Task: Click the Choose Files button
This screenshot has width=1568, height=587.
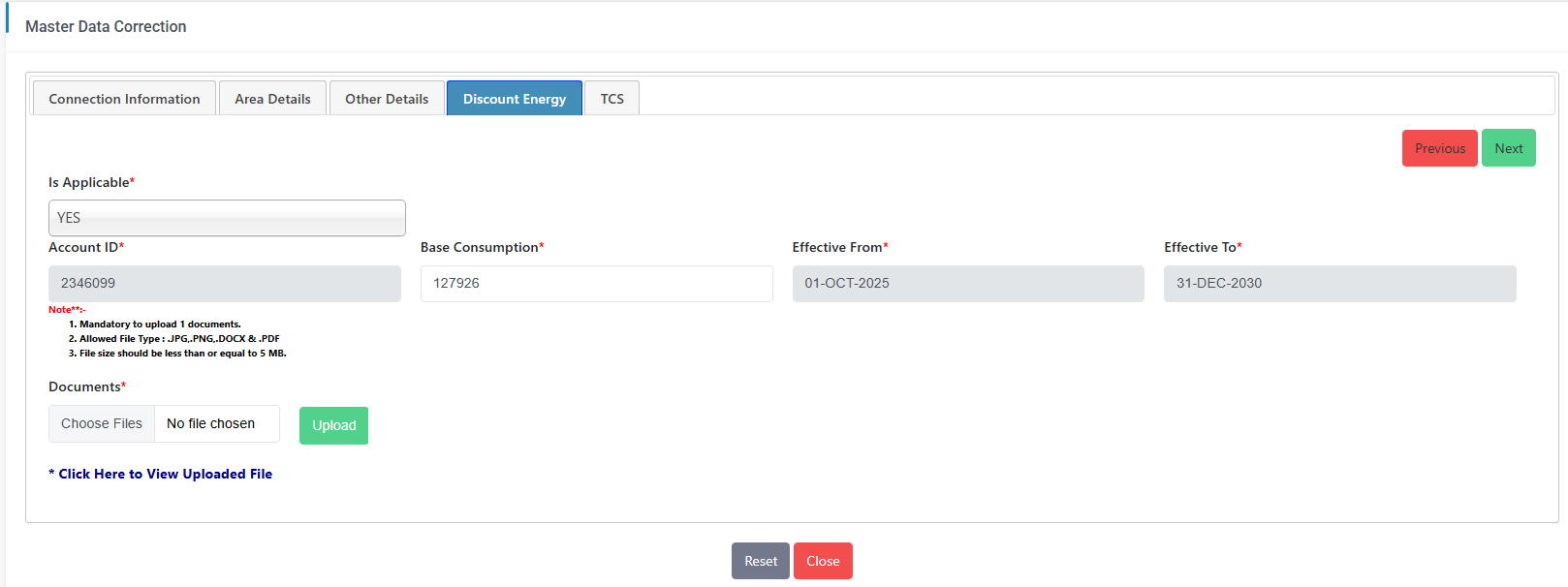Action: [x=102, y=424]
